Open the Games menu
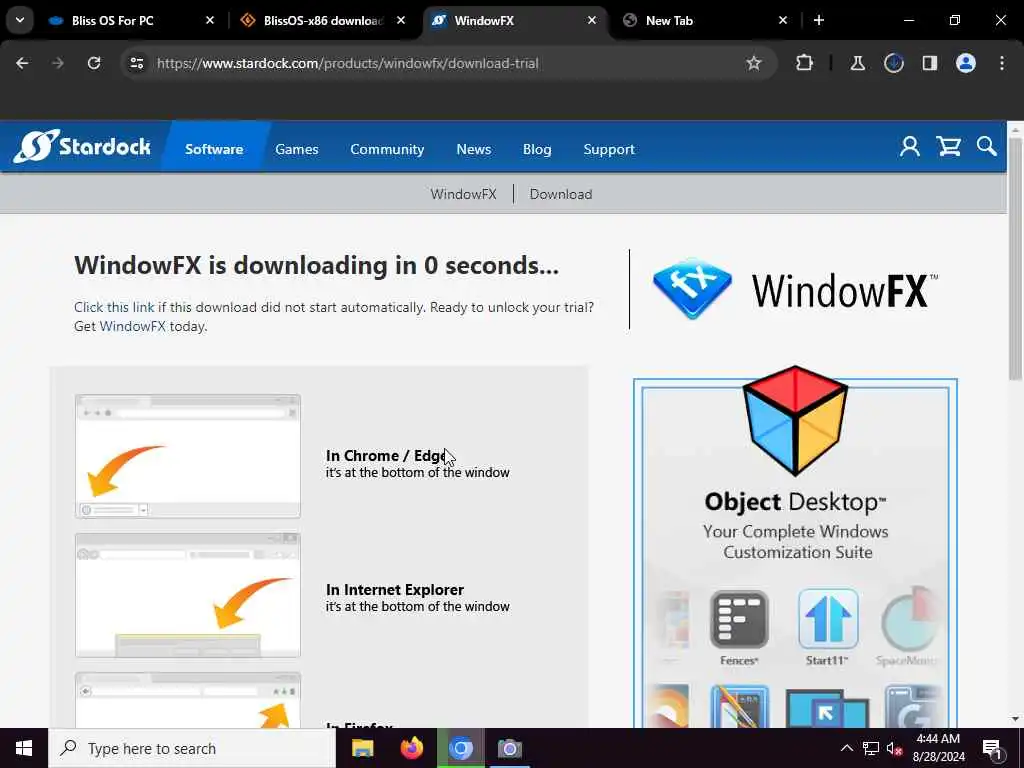Screen dimensions: 1024x768 tap(296, 149)
